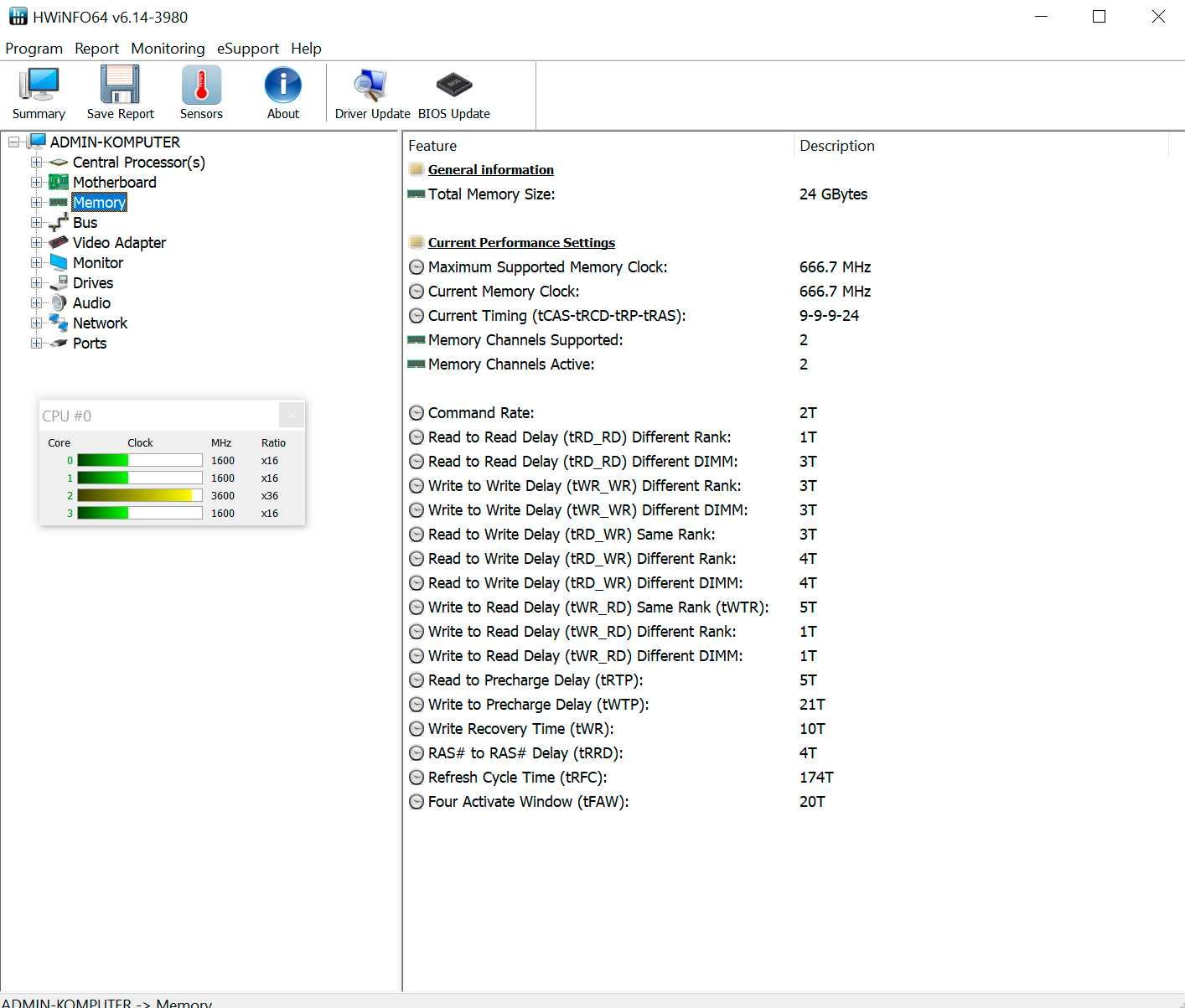Viewport: 1185px width, 1008px height.
Task: Select Current Timing (tCAS-tRCD-tRP-tRAS) row
Action: click(x=786, y=316)
